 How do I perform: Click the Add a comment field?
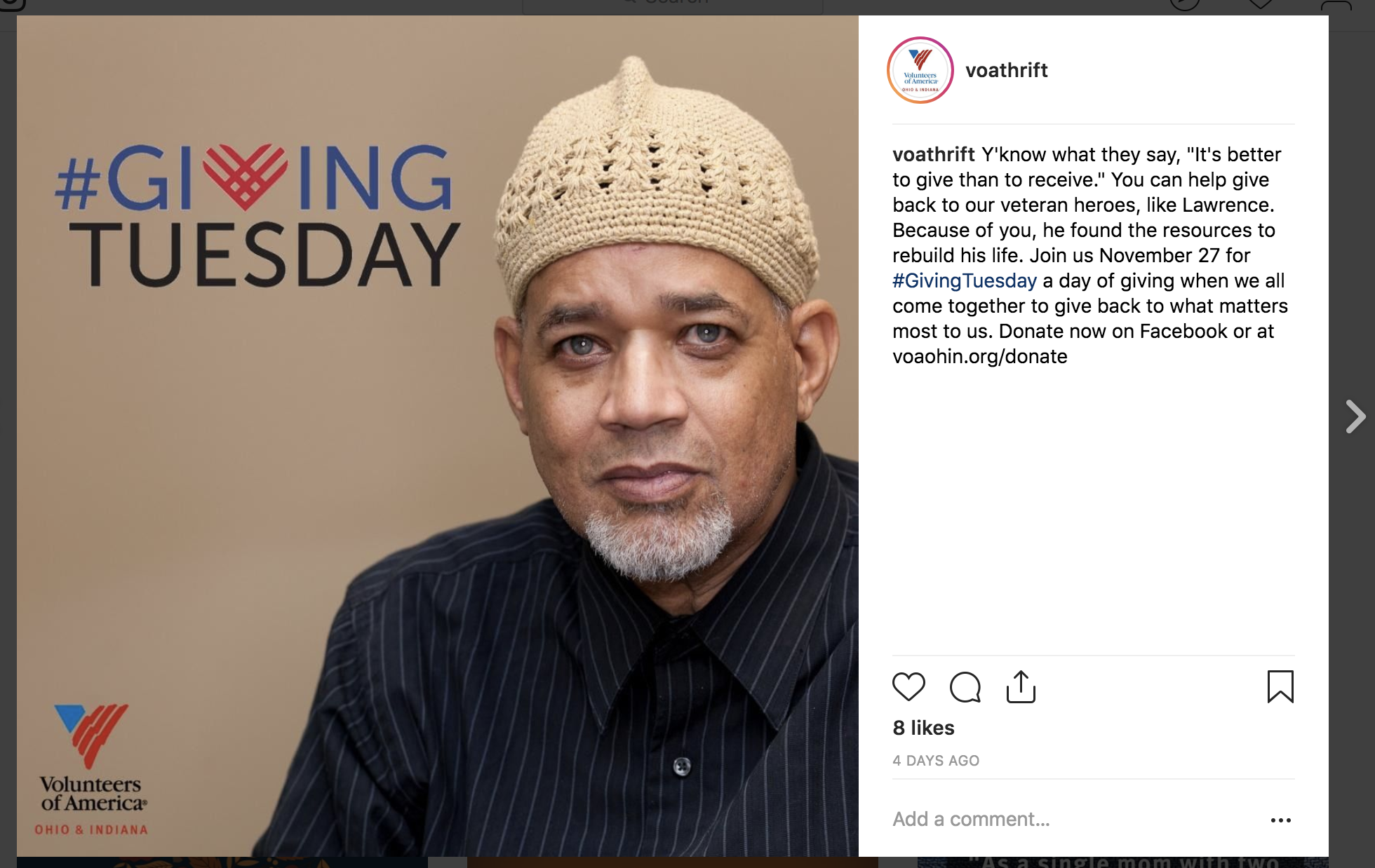click(x=1073, y=819)
